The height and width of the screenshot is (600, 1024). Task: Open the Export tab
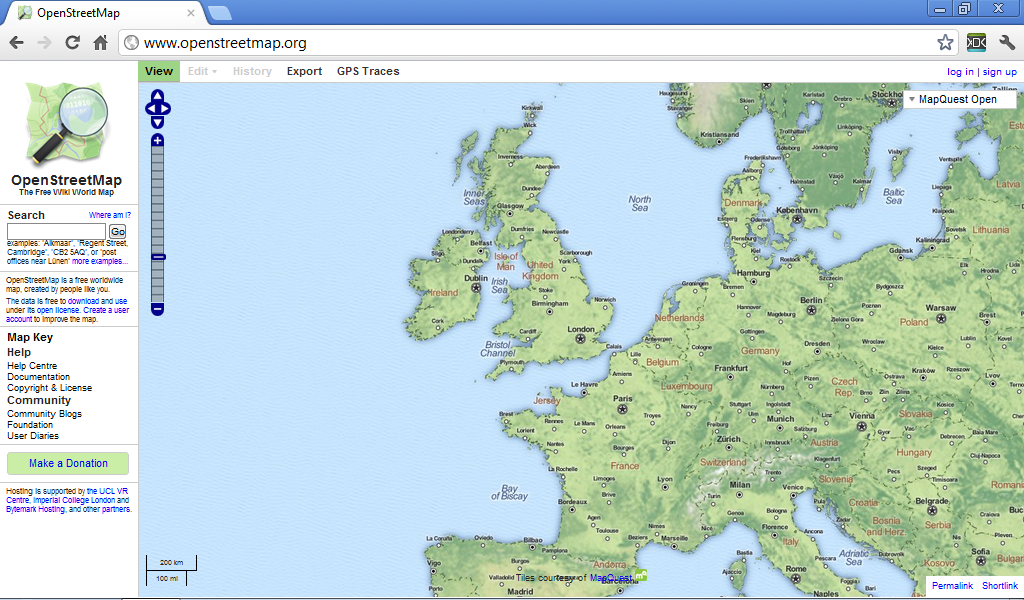304,71
